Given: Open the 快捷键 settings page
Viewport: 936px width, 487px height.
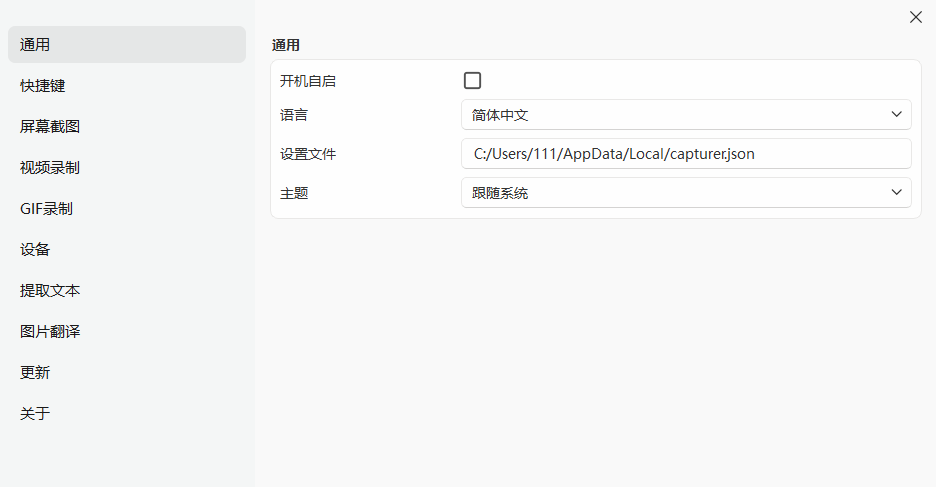Looking at the screenshot, I should 43,86.
